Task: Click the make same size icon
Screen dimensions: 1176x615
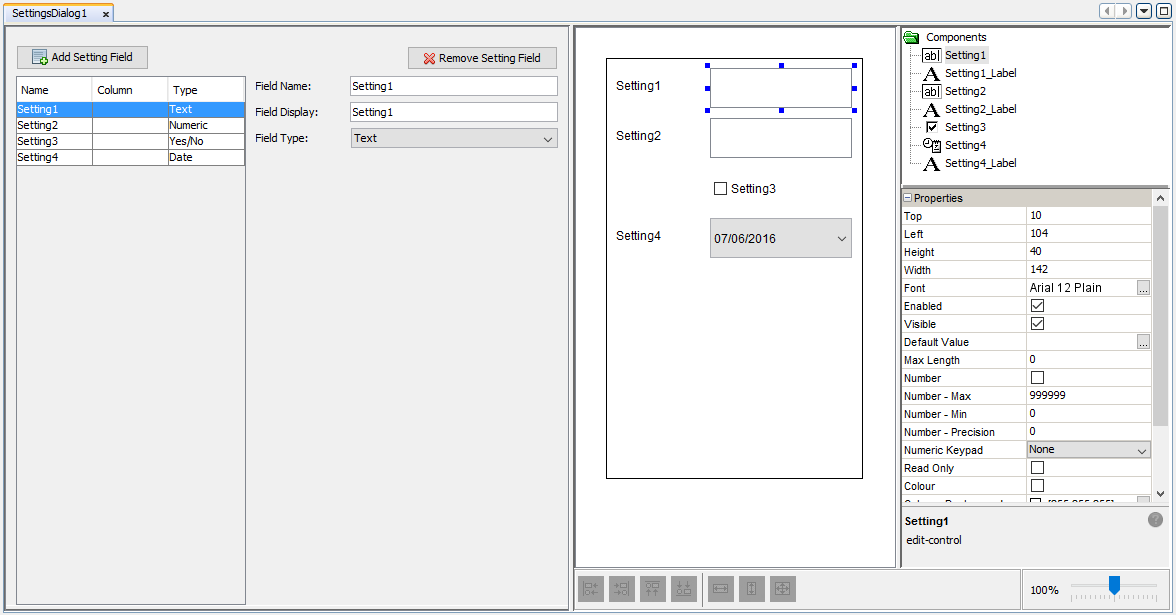Action: pos(783,590)
